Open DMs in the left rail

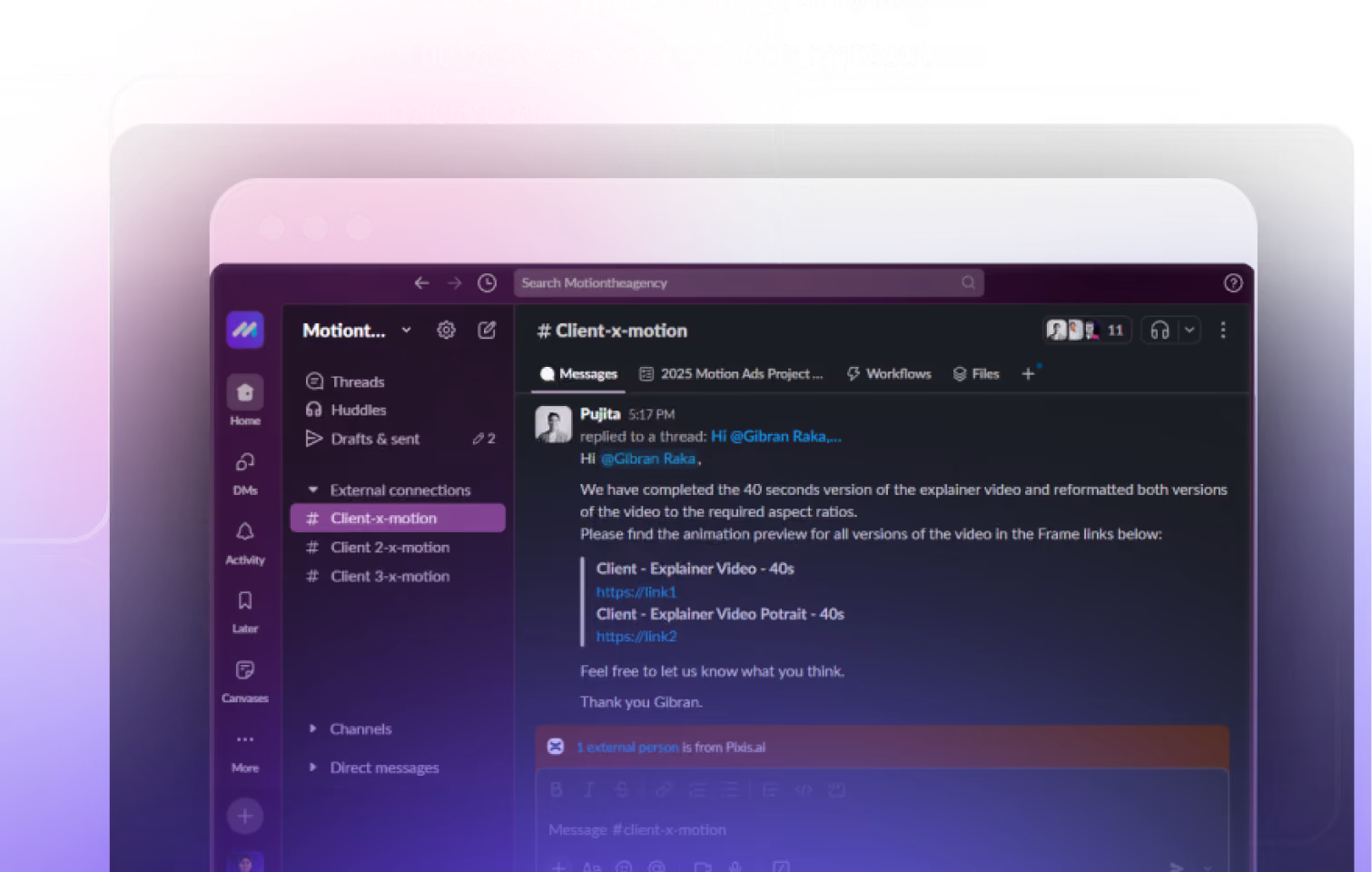tap(245, 472)
